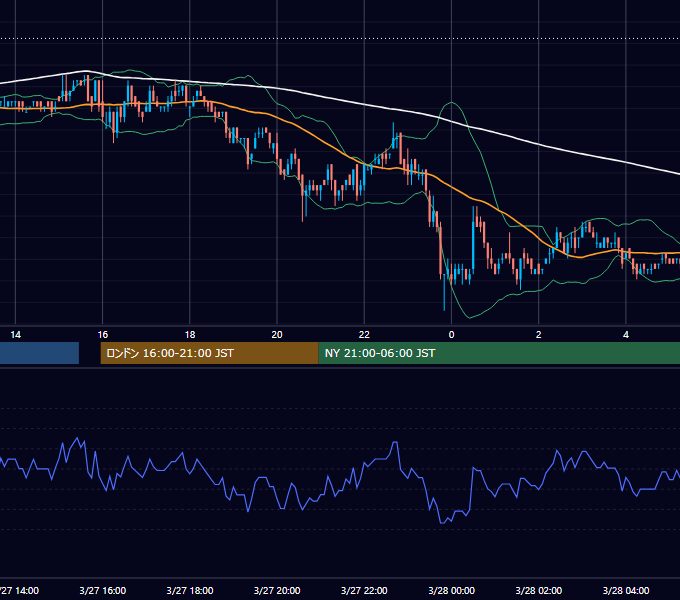Click the 4 hour axis label
The width and height of the screenshot is (680, 600).
626,335
